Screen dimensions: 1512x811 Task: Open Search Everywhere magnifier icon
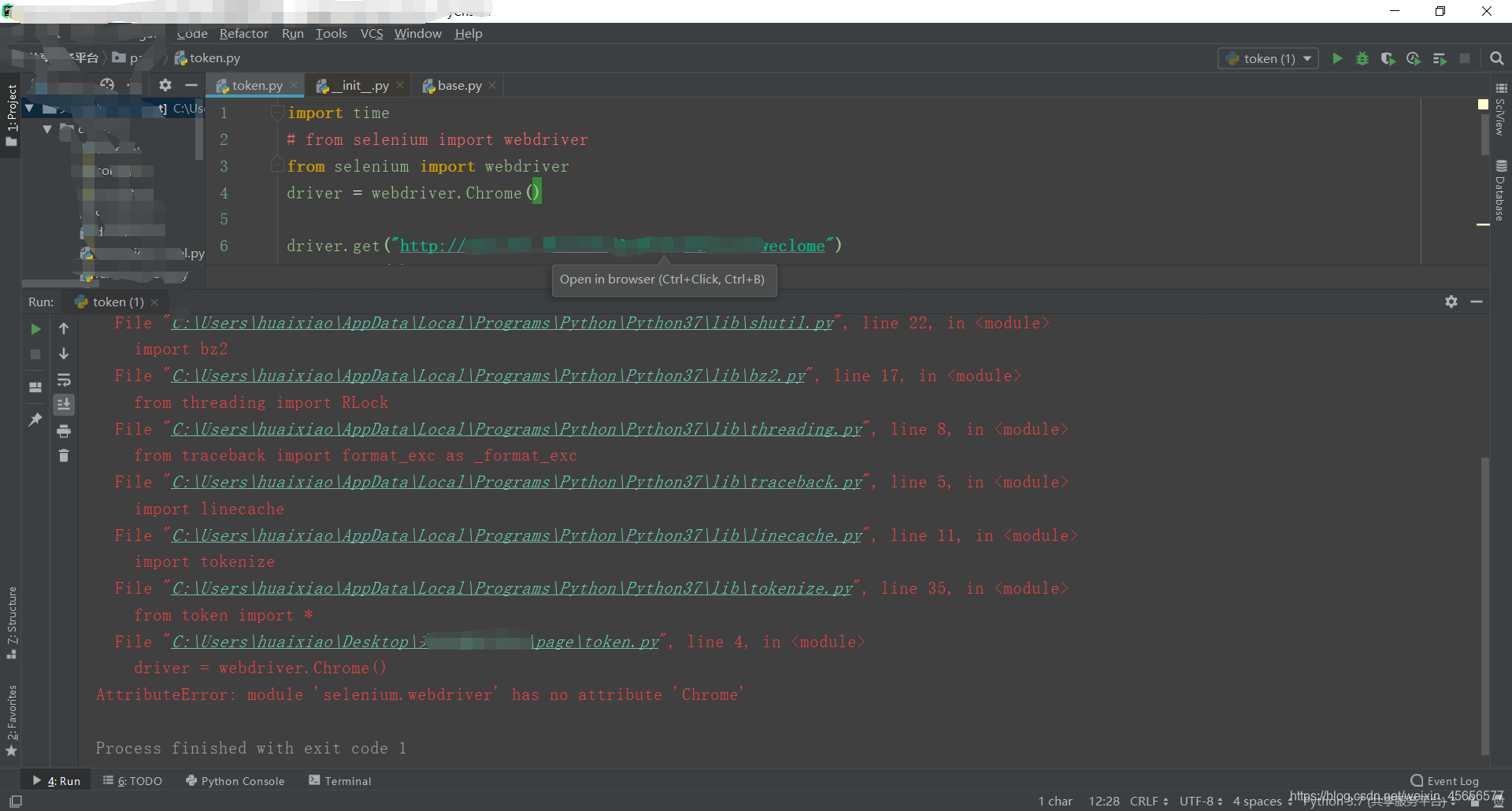(x=1497, y=58)
